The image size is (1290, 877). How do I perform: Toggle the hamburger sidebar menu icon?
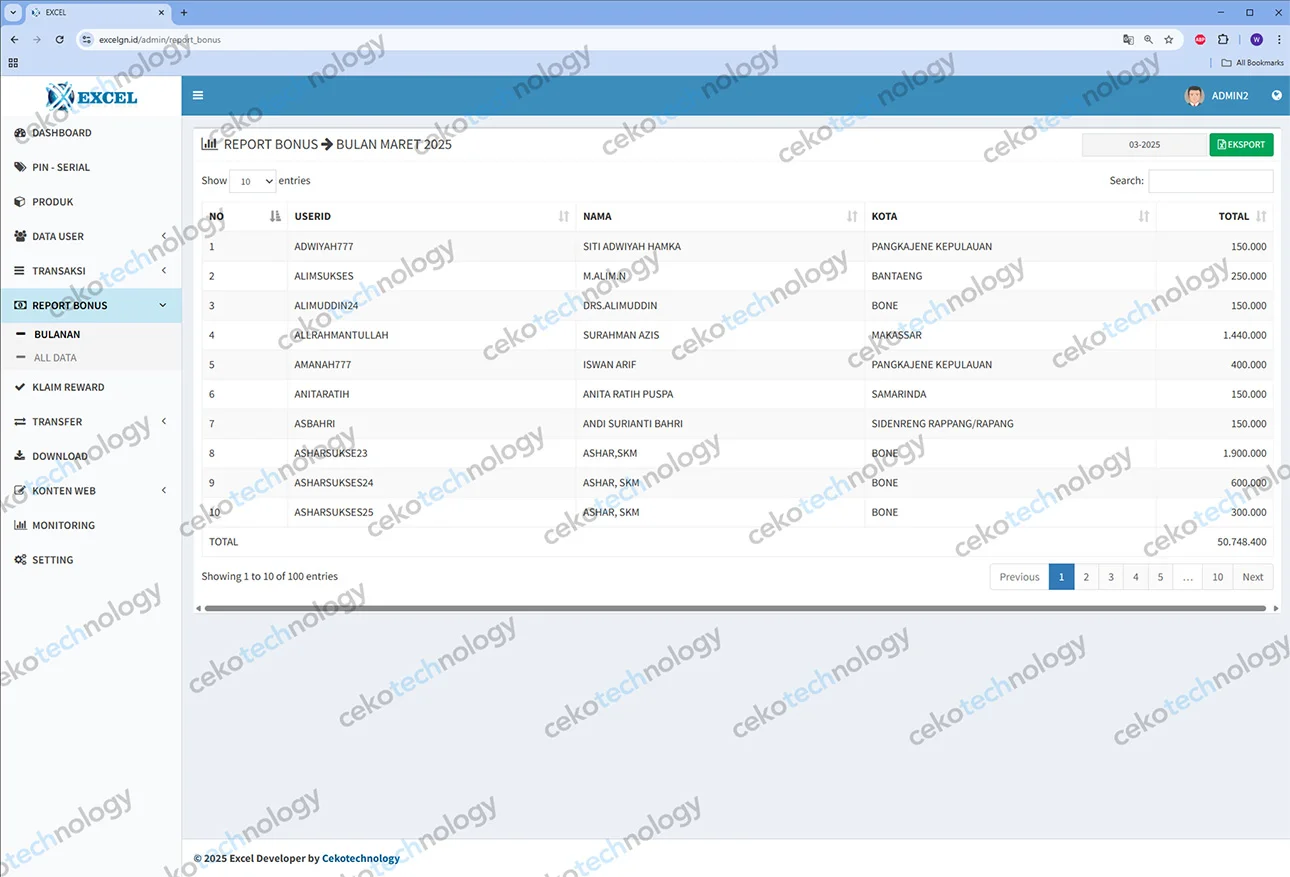click(198, 96)
